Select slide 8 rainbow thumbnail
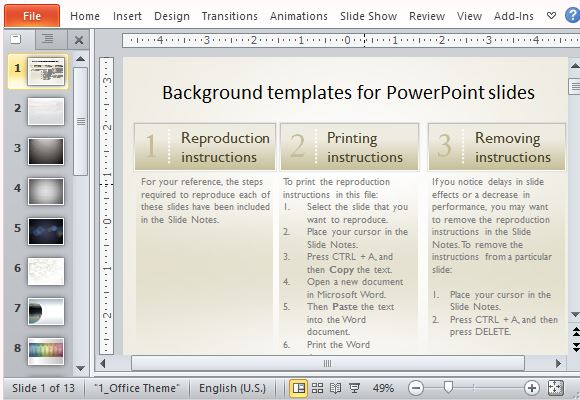The height and width of the screenshot is (400, 580). (46, 351)
